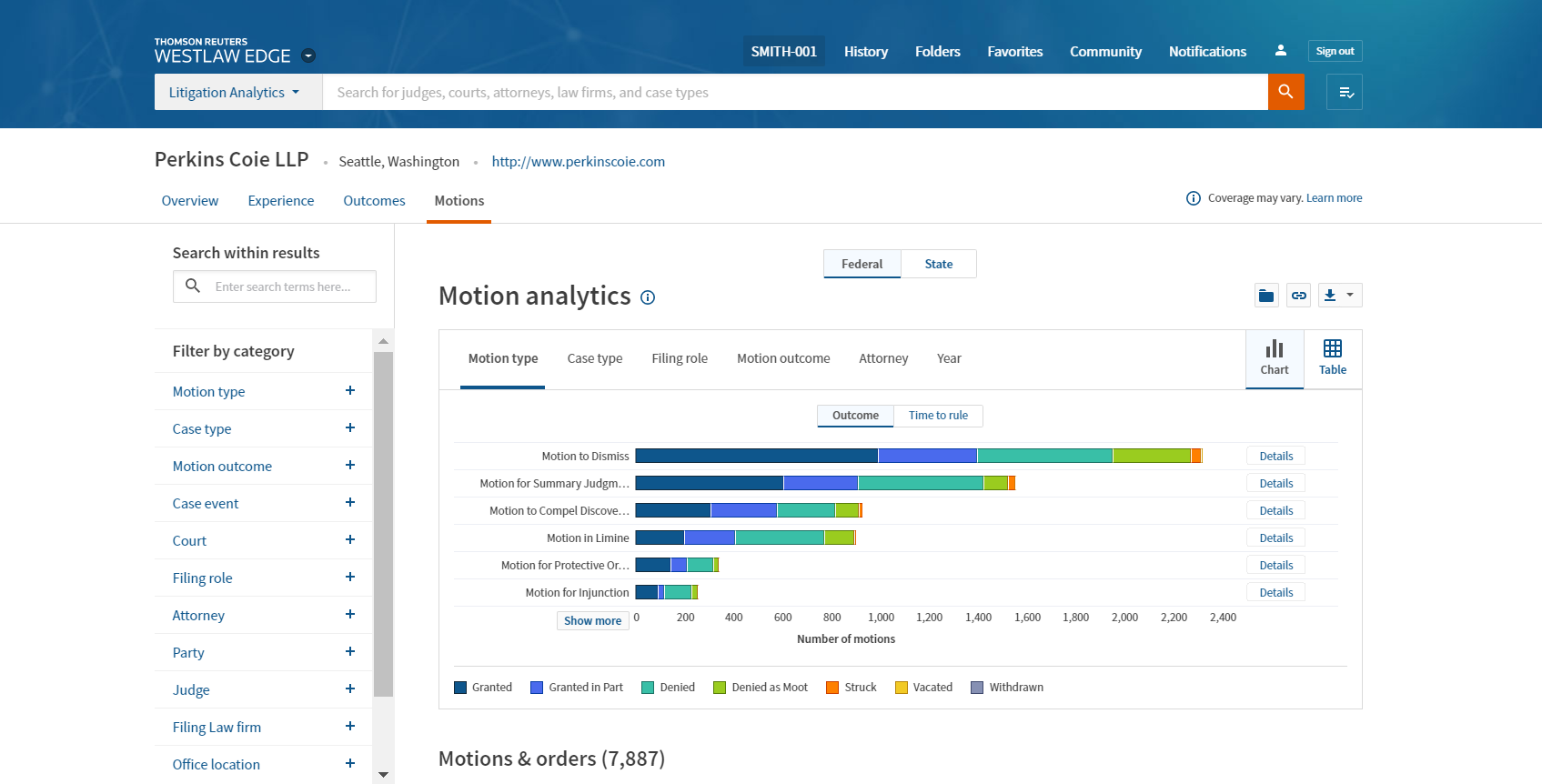
Task: Toggle chart to Outcome view
Action: 855,416
